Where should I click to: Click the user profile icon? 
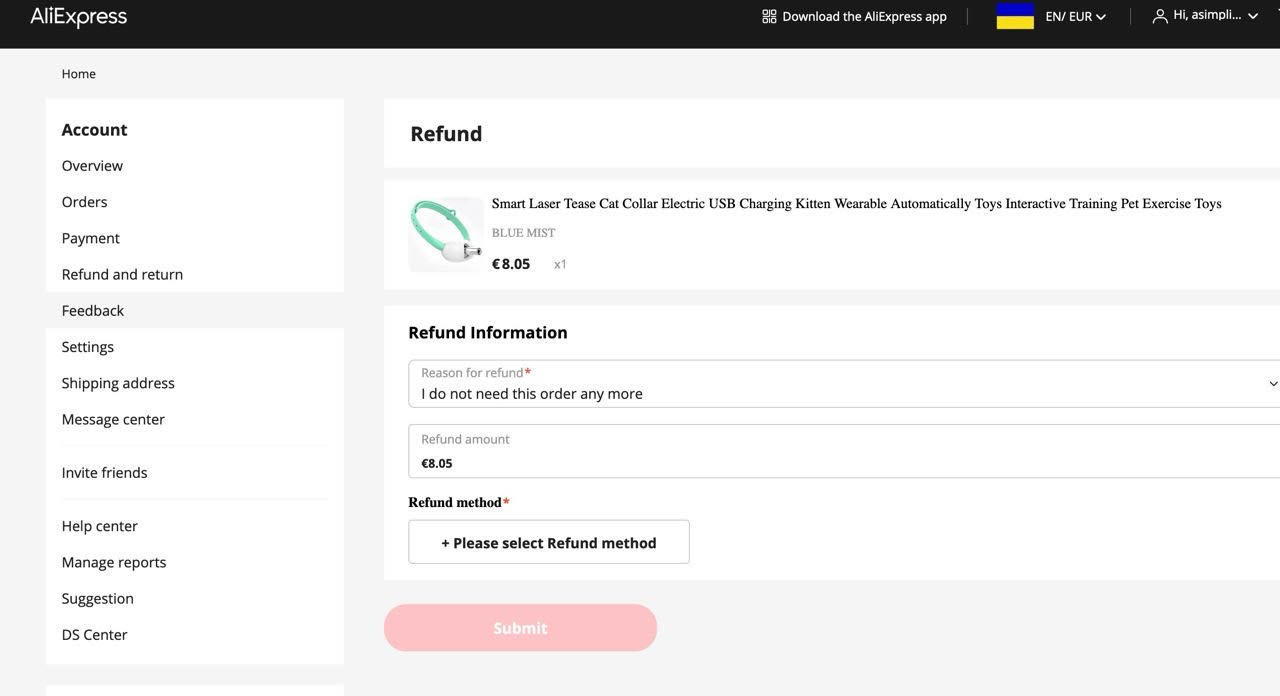[1160, 16]
